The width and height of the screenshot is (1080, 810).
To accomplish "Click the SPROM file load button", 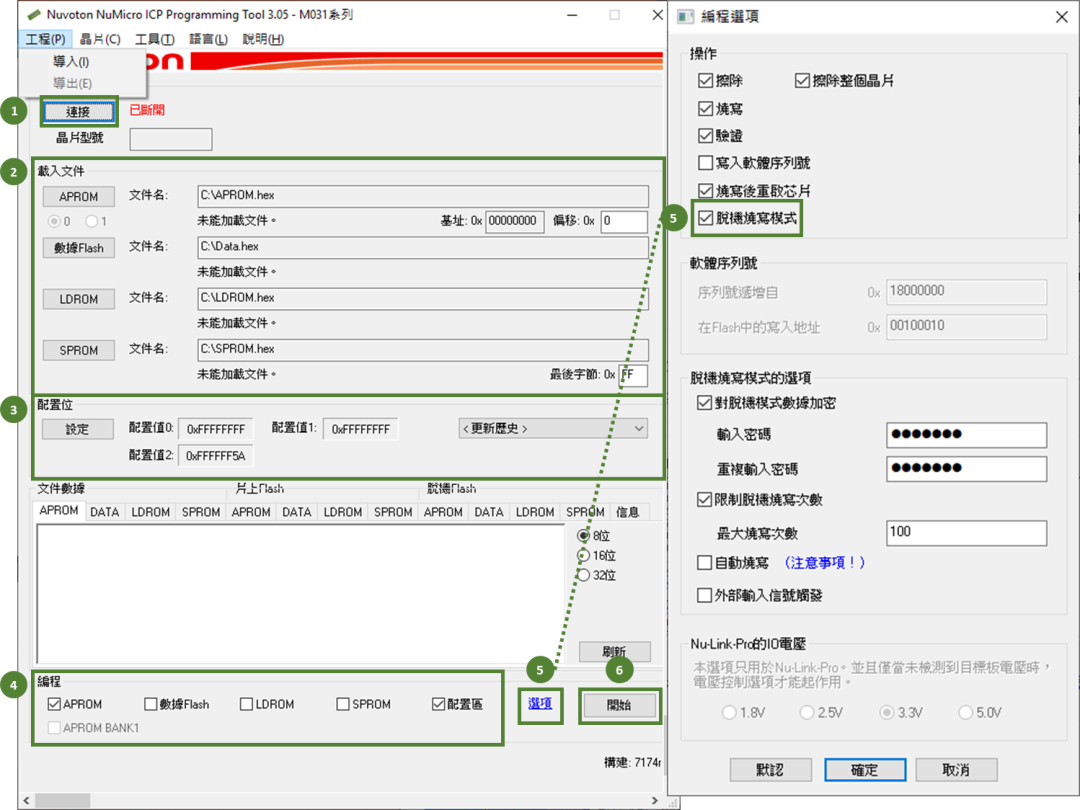I will [x=79, y=350].
